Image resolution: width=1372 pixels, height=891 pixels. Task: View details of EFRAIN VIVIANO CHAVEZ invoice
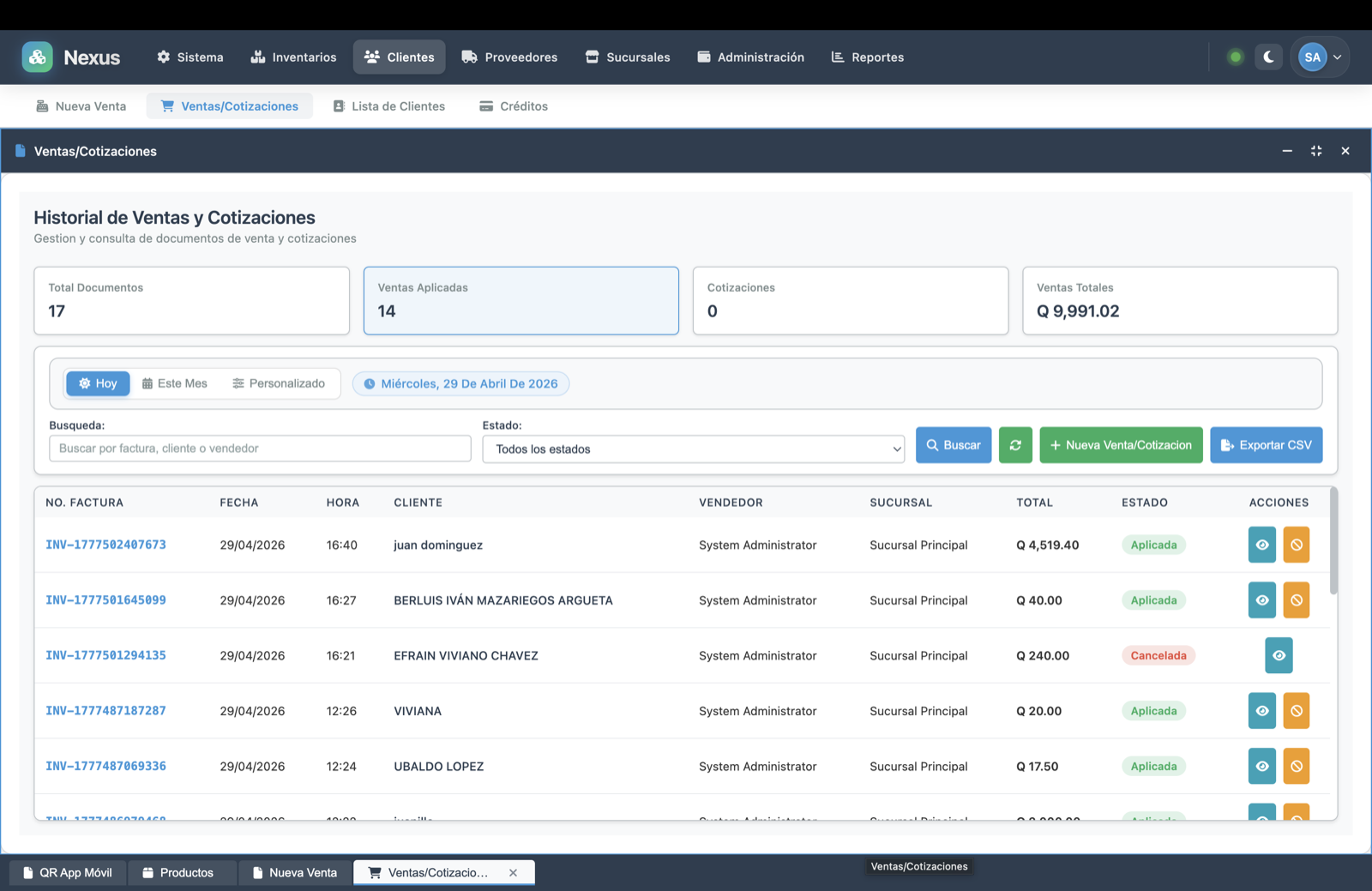pos(1279,655)
